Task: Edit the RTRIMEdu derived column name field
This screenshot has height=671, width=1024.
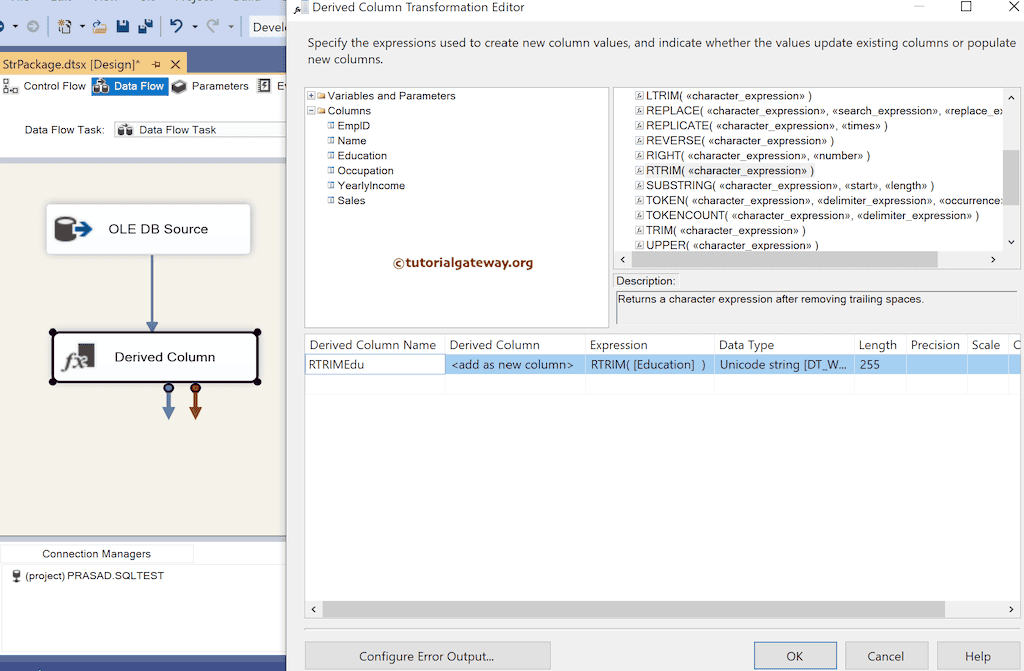Action: (x=375, y=364)
